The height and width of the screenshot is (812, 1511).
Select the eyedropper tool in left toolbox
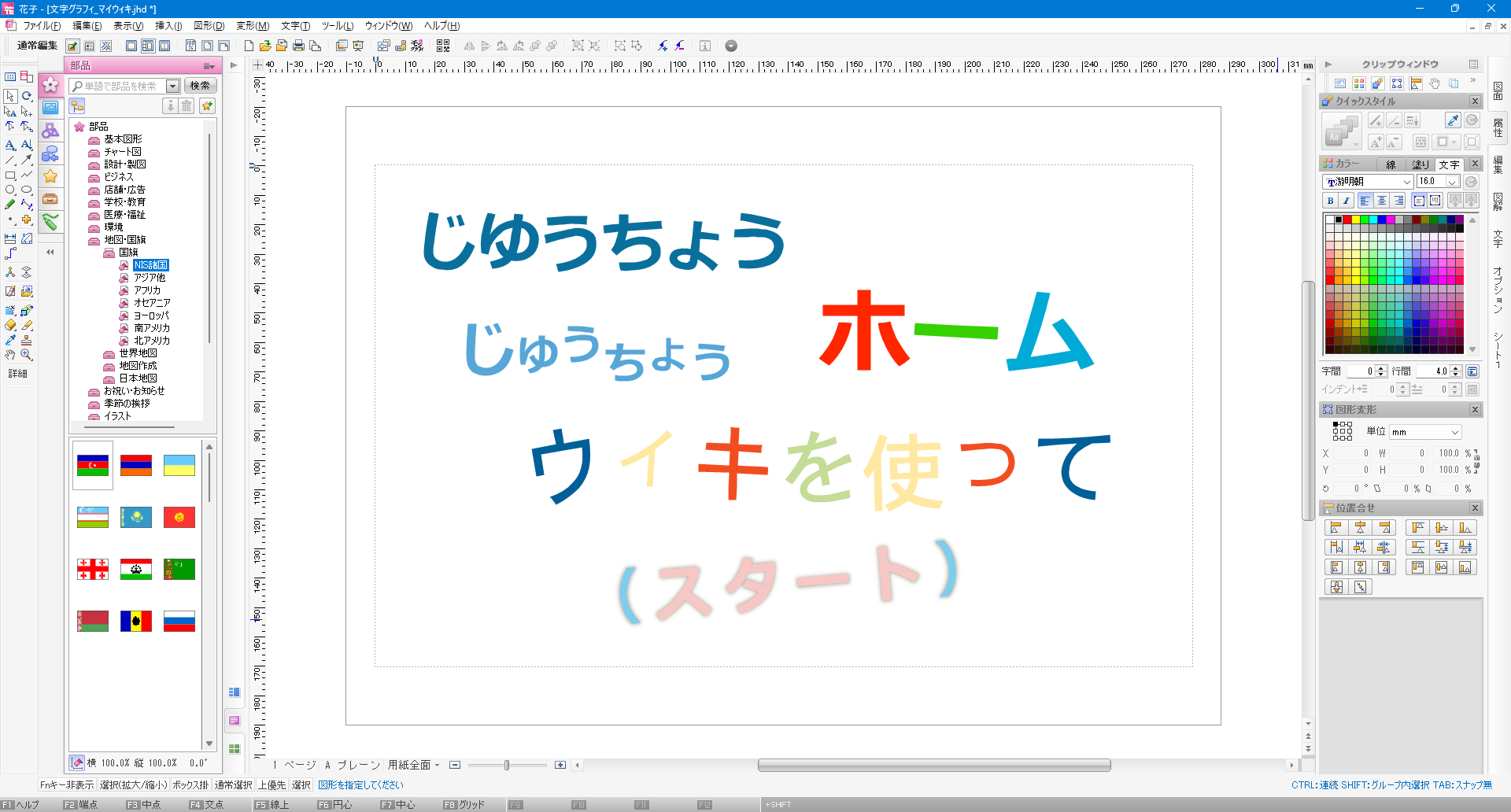(10, 340)
